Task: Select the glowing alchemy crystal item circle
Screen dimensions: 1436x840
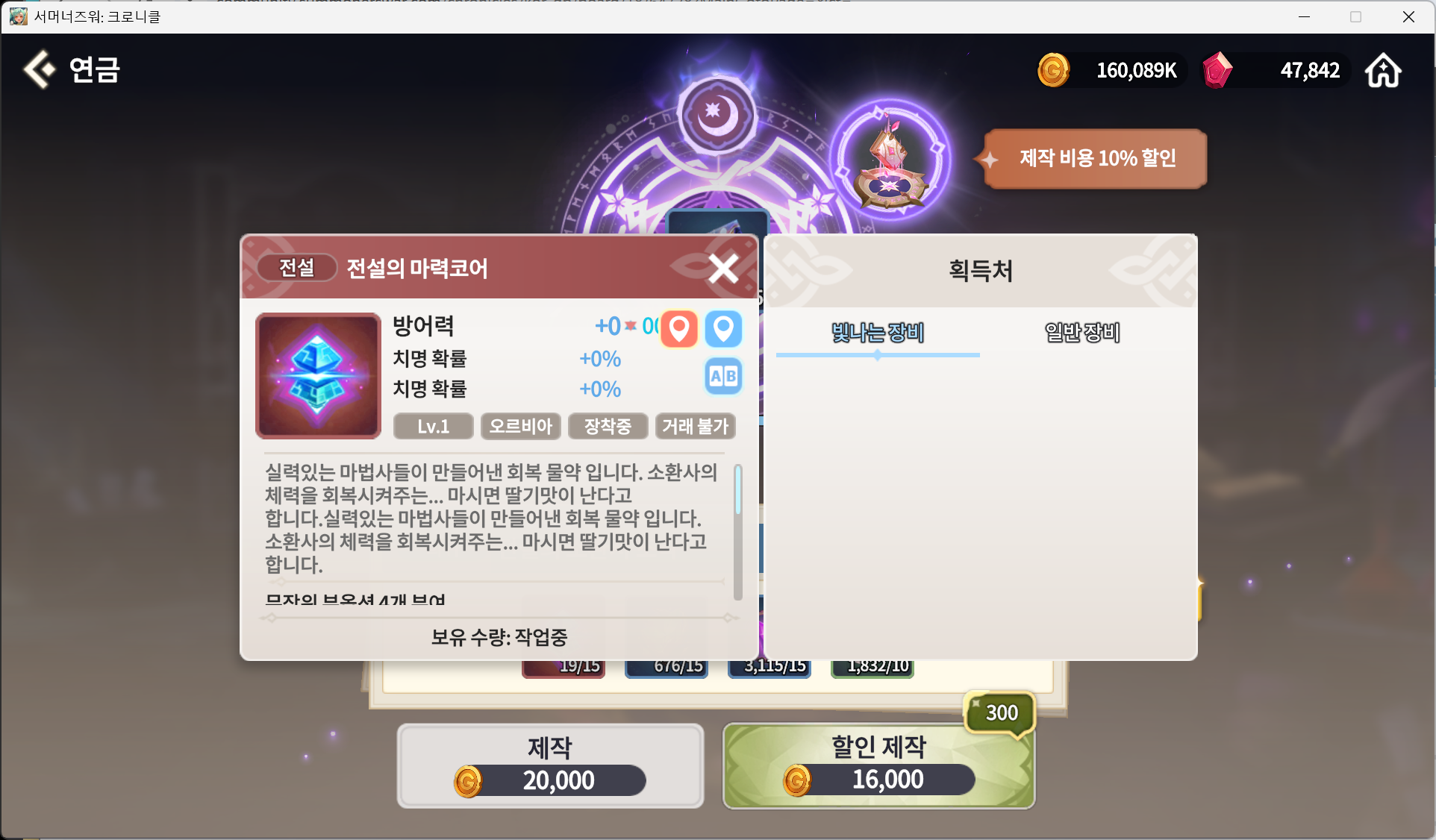Action: pyautogui.click(x=889, y=159)
